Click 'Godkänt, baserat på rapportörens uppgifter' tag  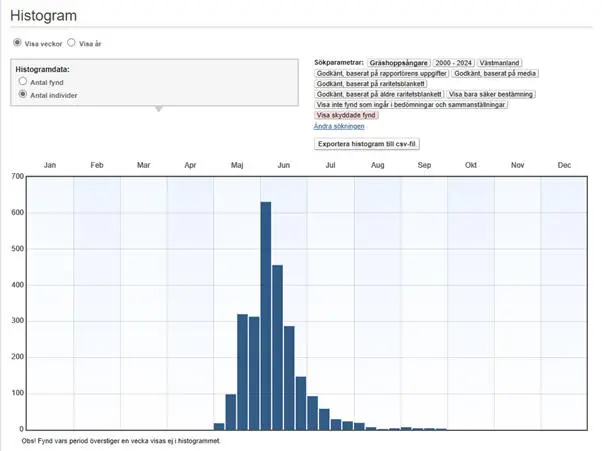coord(381,73)
